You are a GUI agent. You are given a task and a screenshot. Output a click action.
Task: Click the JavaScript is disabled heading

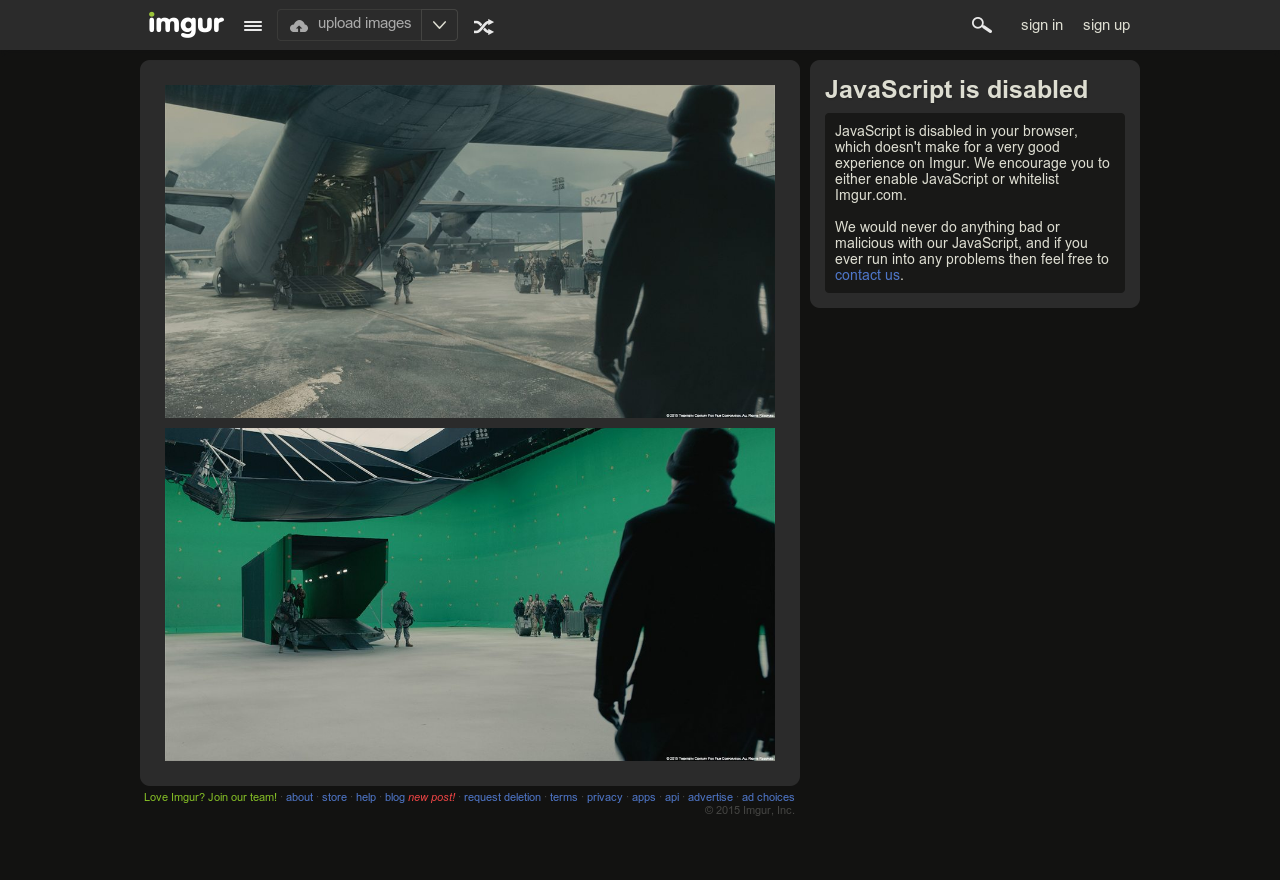click(x=956, y=89)
